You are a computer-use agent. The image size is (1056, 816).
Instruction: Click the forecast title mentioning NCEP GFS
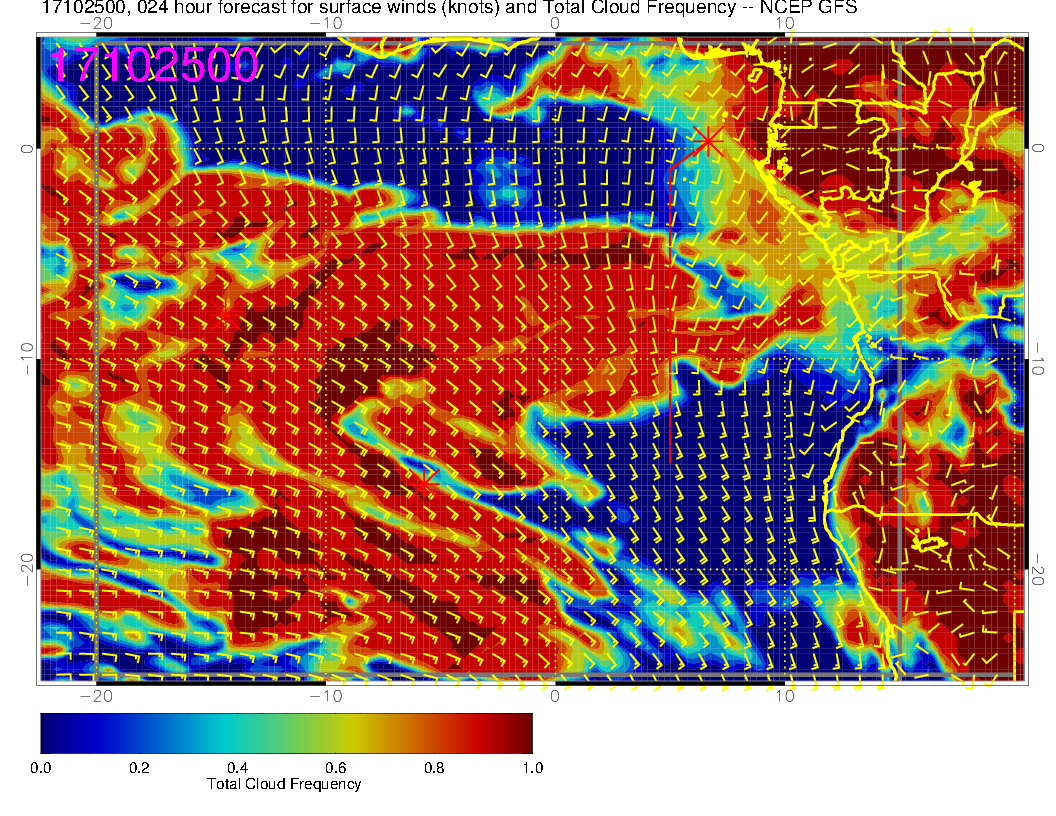[x=449, y=8]
